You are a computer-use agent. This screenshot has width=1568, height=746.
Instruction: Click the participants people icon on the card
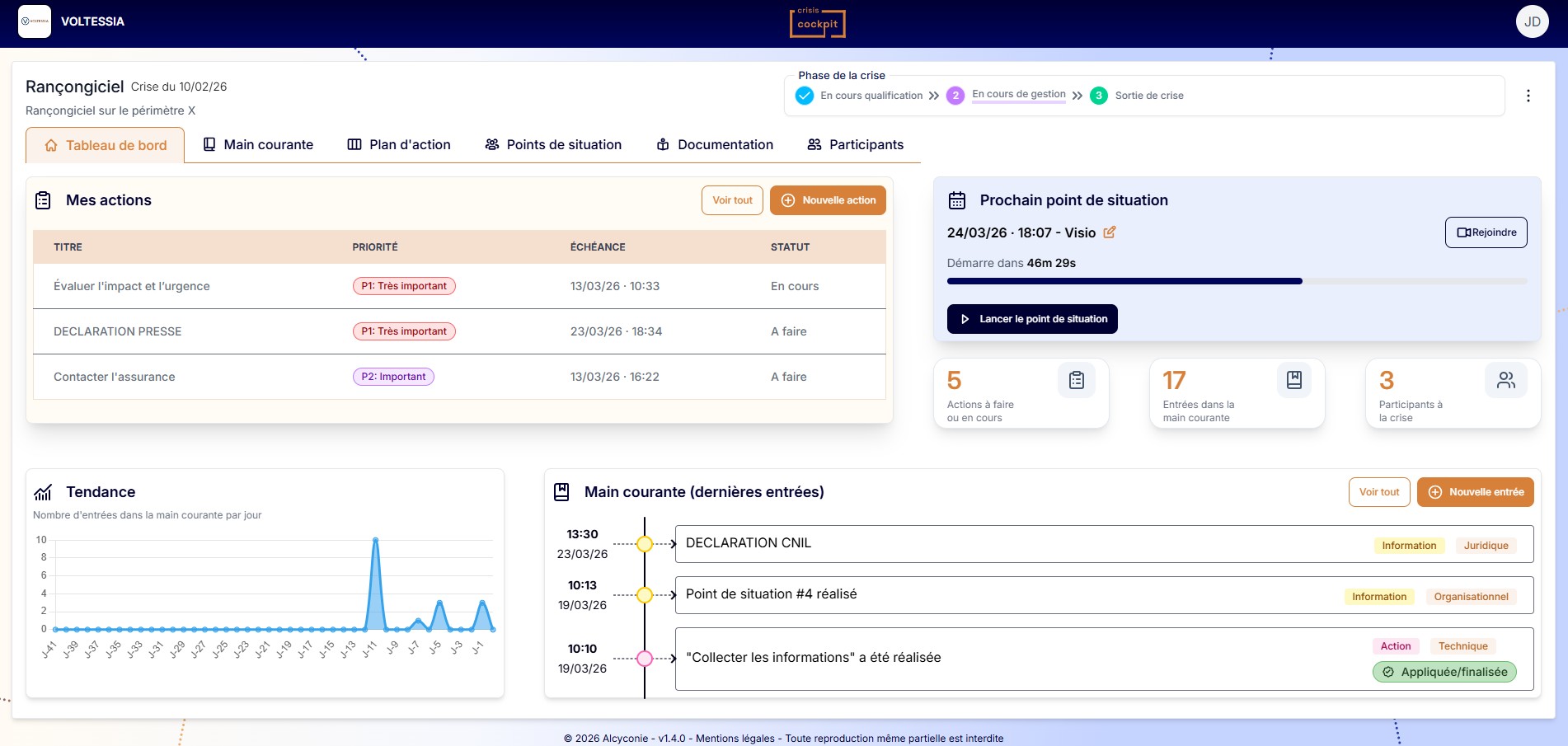tap(1505, 380)
